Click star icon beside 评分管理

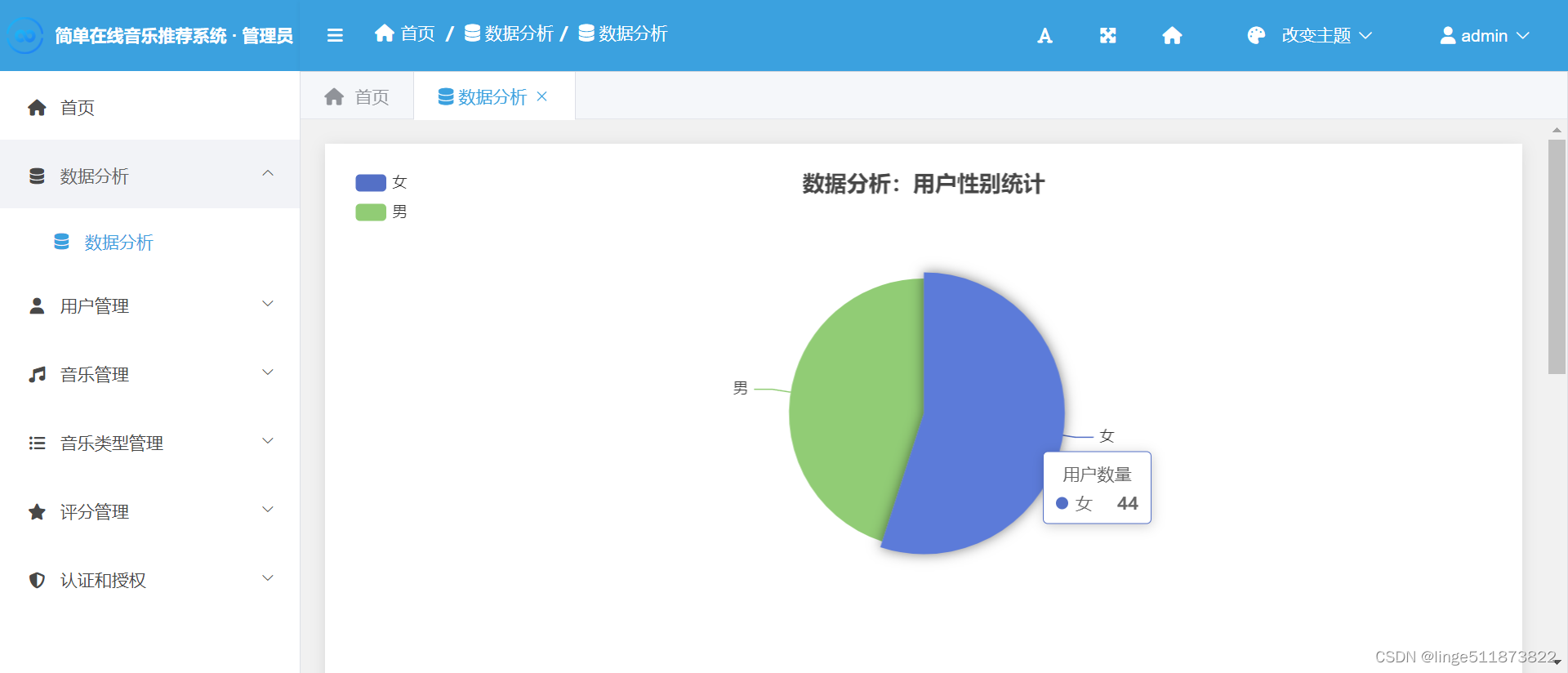tap(37, 512)
